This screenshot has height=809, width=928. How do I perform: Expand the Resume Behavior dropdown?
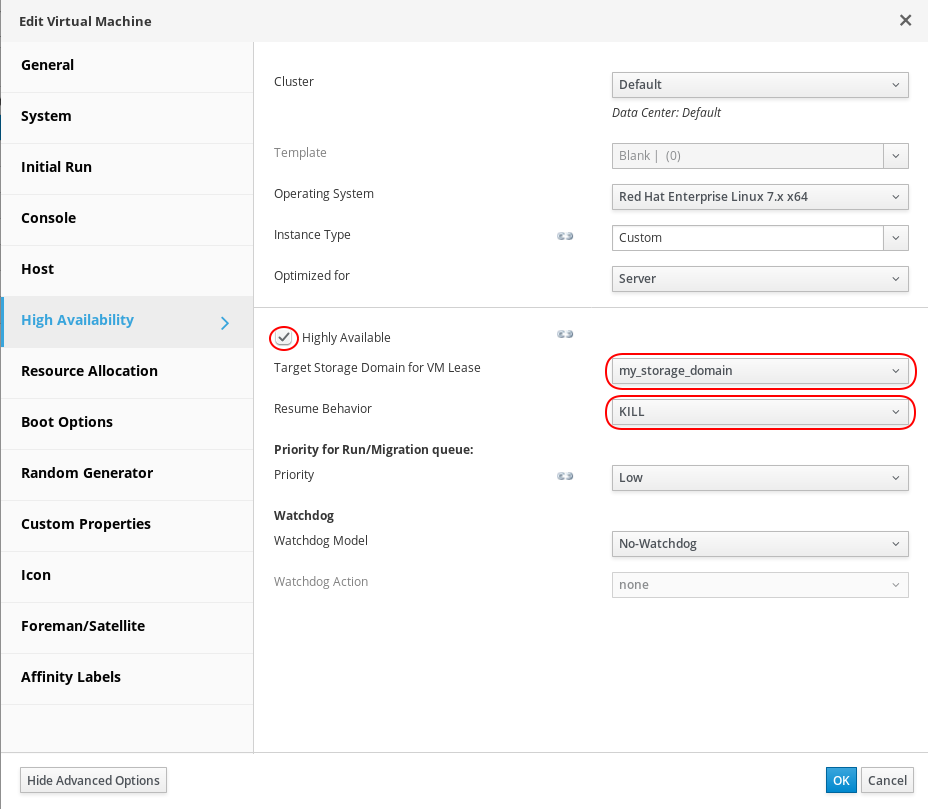click(x=759, y=412)
